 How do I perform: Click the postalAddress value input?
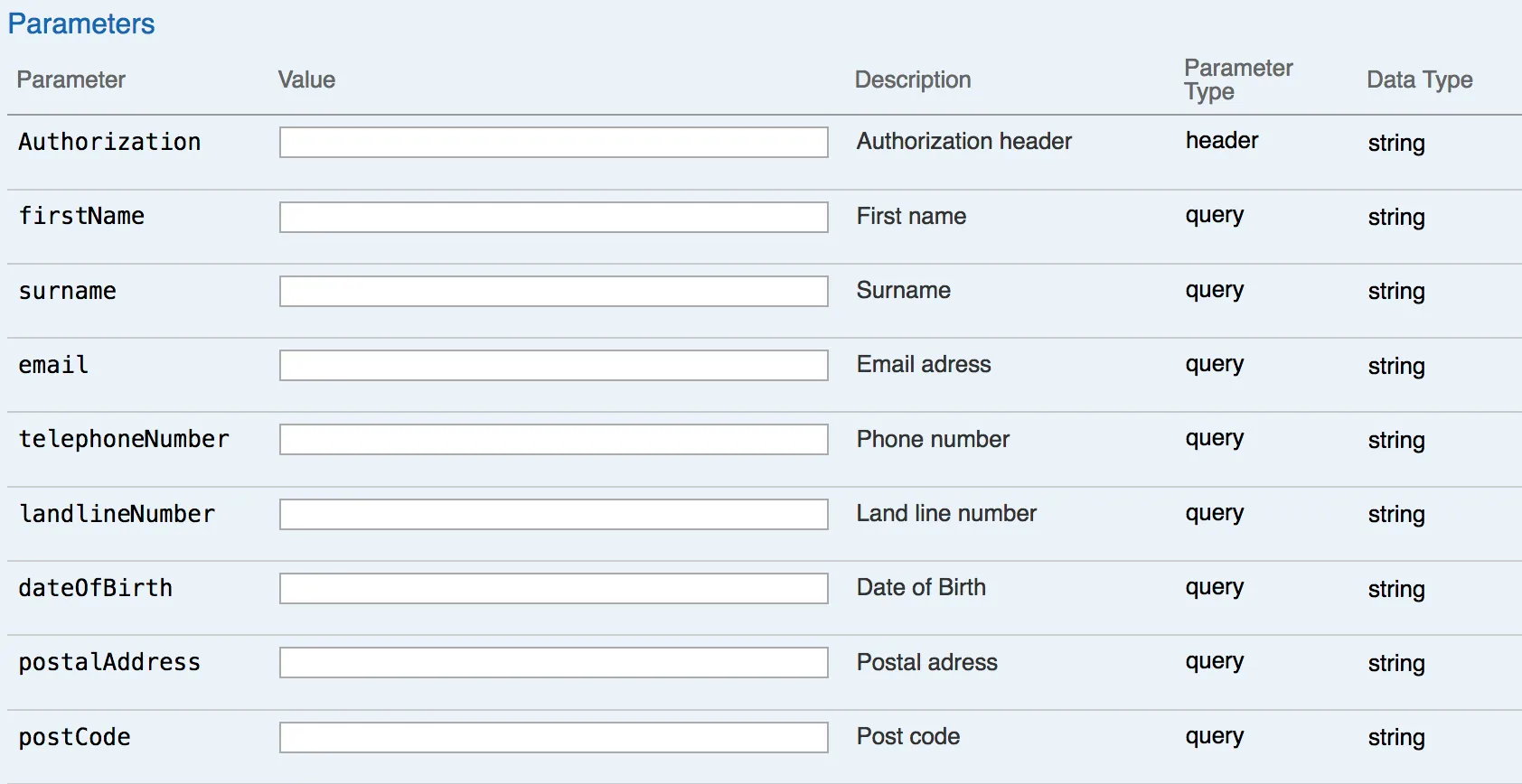pos(553,663)
